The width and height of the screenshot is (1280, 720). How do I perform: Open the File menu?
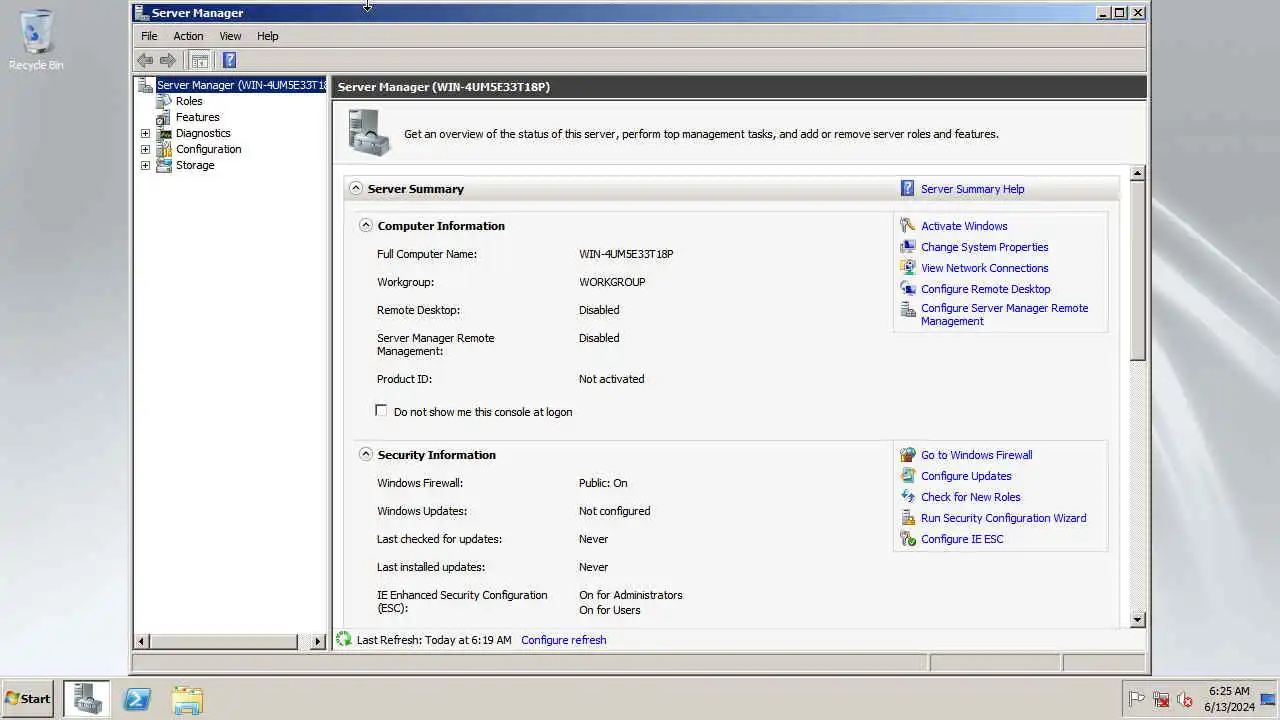click(149, 36)
